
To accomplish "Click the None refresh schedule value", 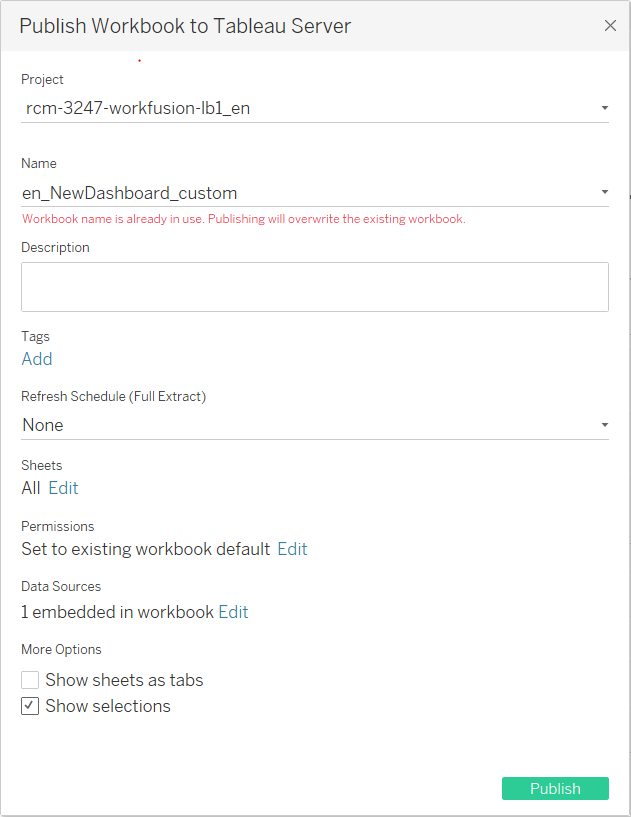I will pos(43,425).
